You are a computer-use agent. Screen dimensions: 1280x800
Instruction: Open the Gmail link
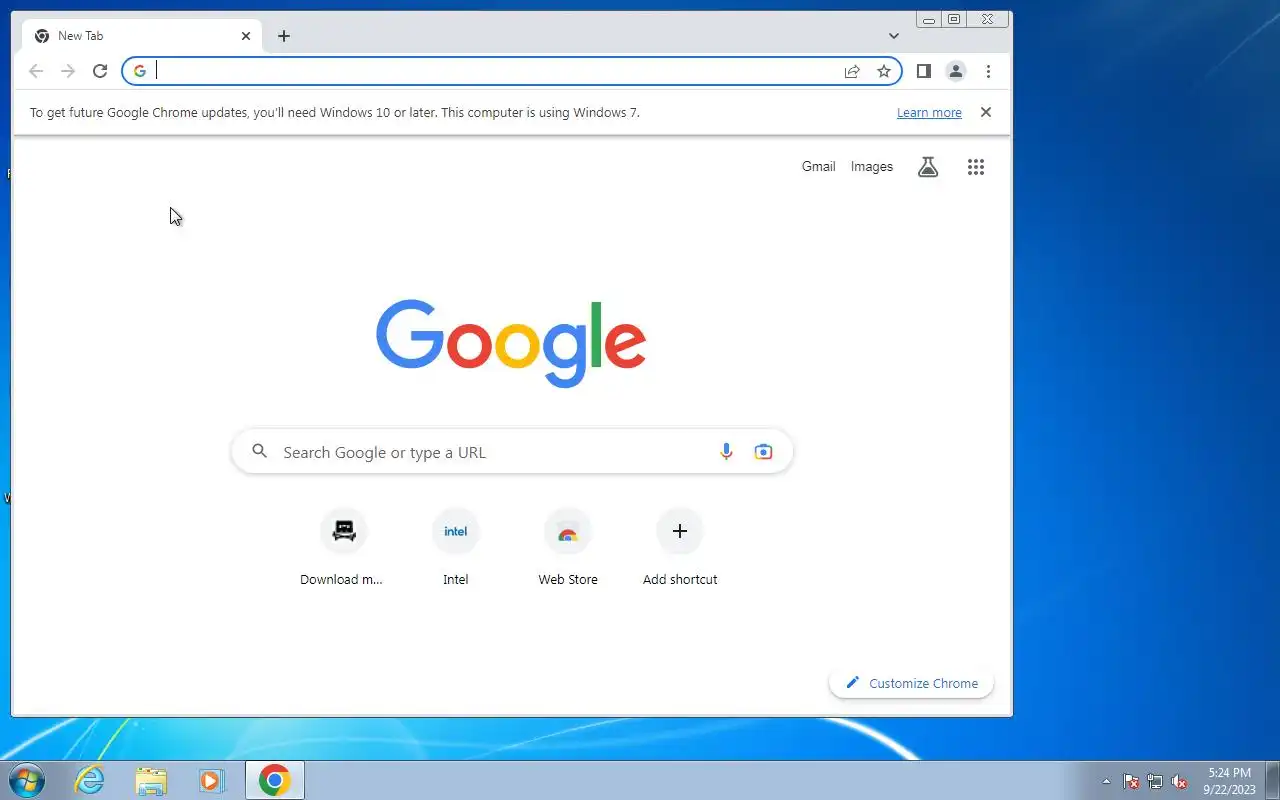click(x=818, y=167)
